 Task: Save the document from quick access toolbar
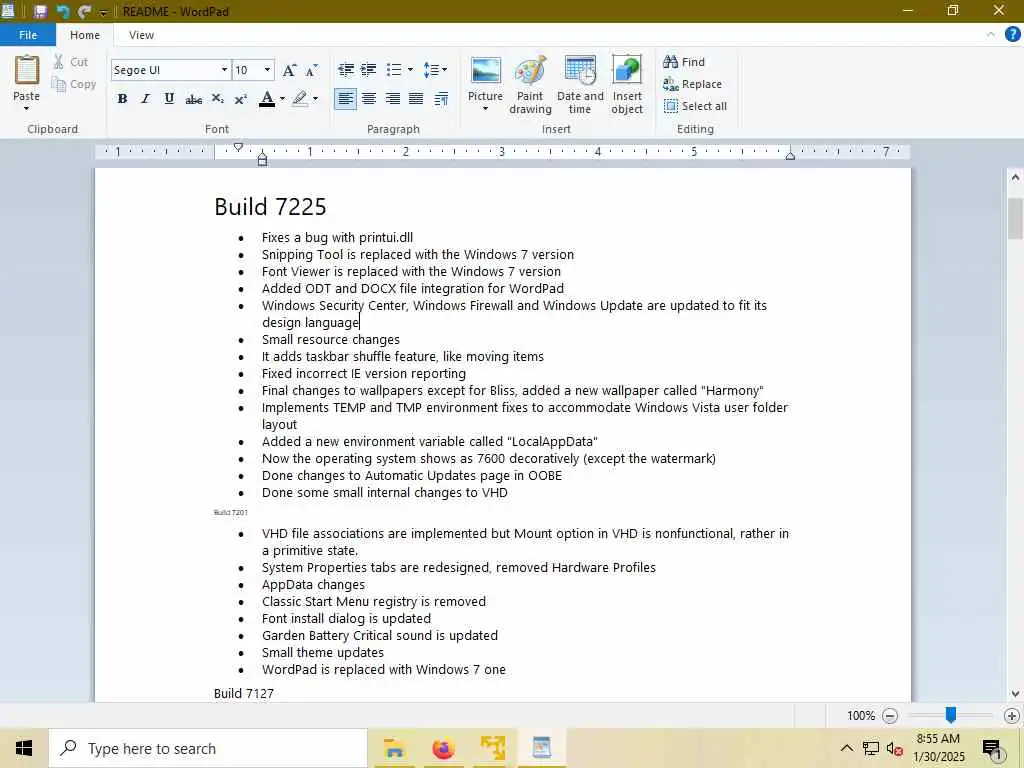coord(40,11)
